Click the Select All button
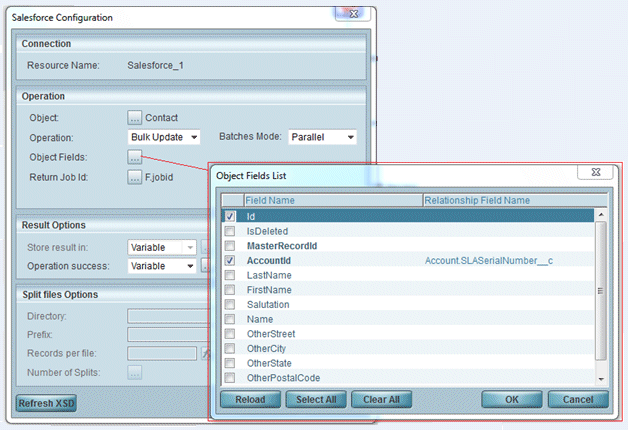This screenshot has width=628, height=430. click(316, 400)
